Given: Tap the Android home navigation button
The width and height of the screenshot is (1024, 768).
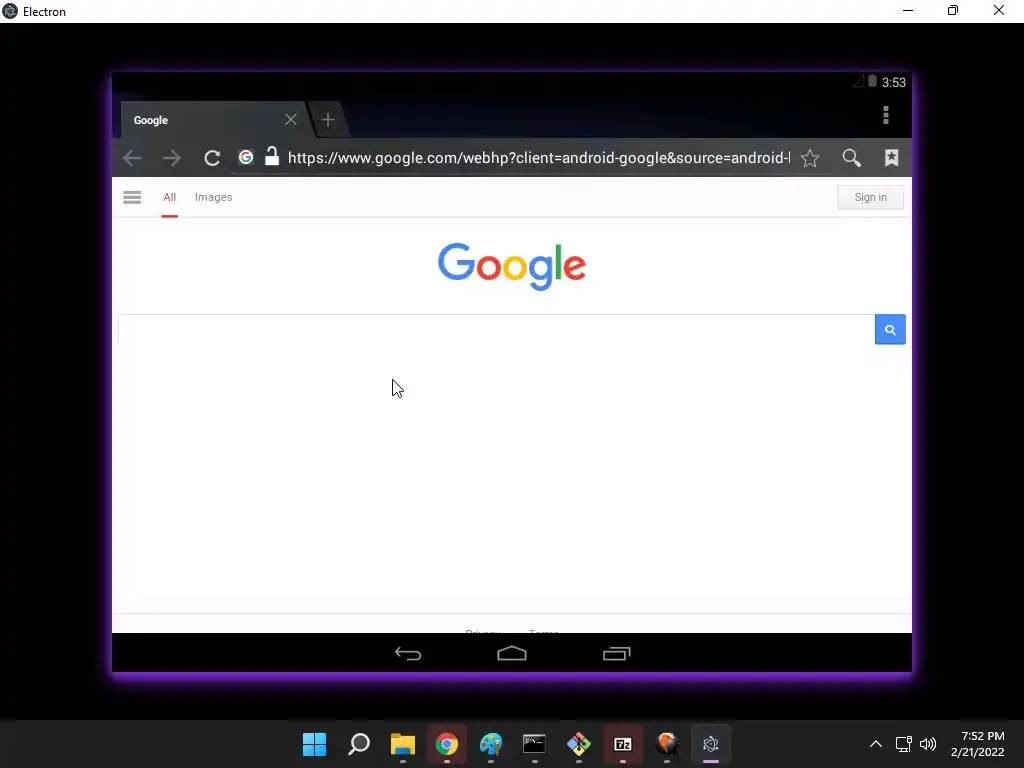Looking at the screenshot, I should [512, 653].
